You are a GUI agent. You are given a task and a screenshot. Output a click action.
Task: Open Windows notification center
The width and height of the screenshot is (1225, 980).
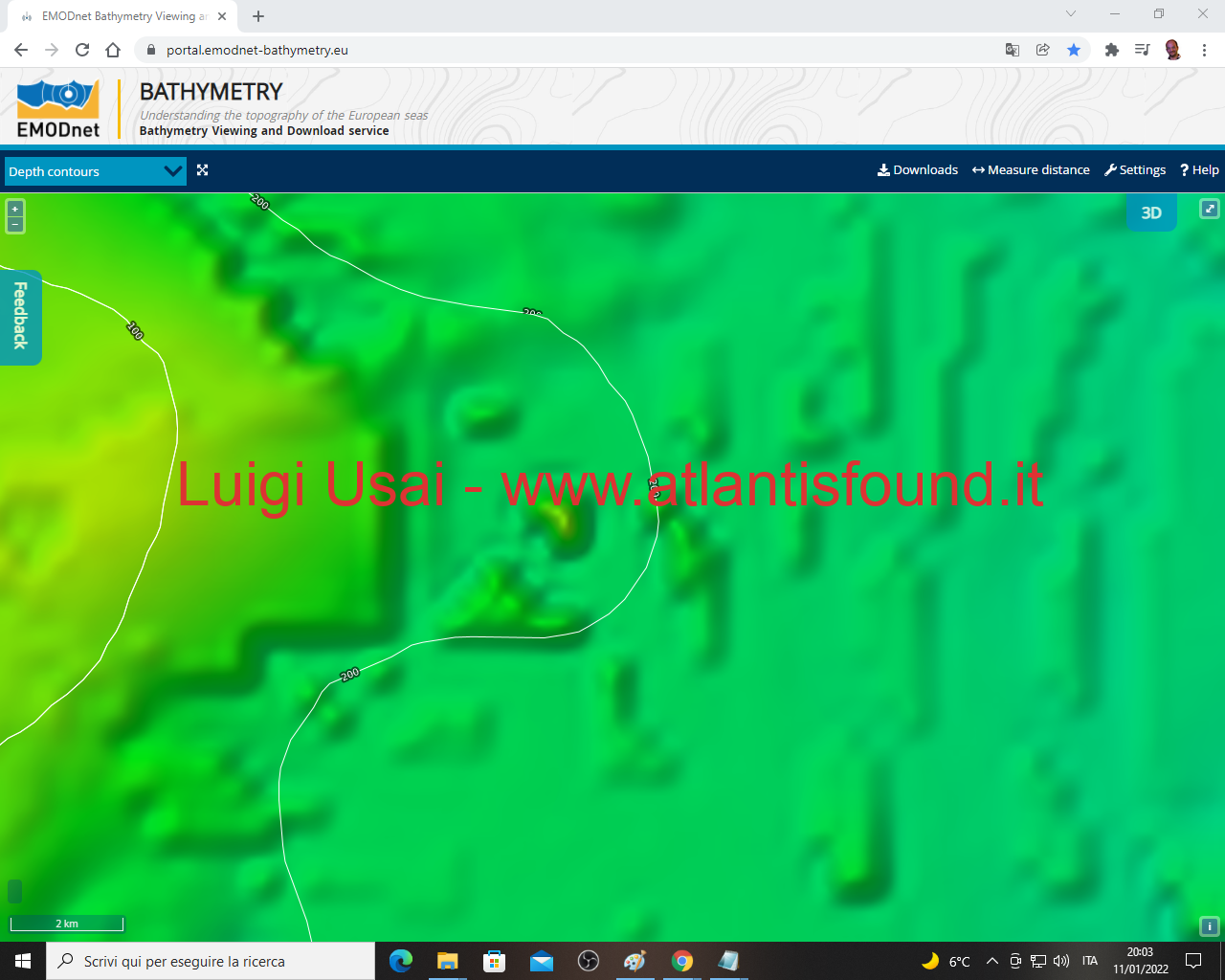pos(1193,961)
